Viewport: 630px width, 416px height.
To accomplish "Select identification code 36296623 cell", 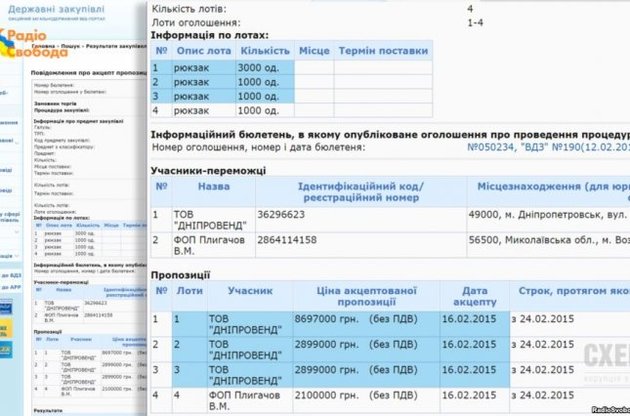I will [283, 214].
